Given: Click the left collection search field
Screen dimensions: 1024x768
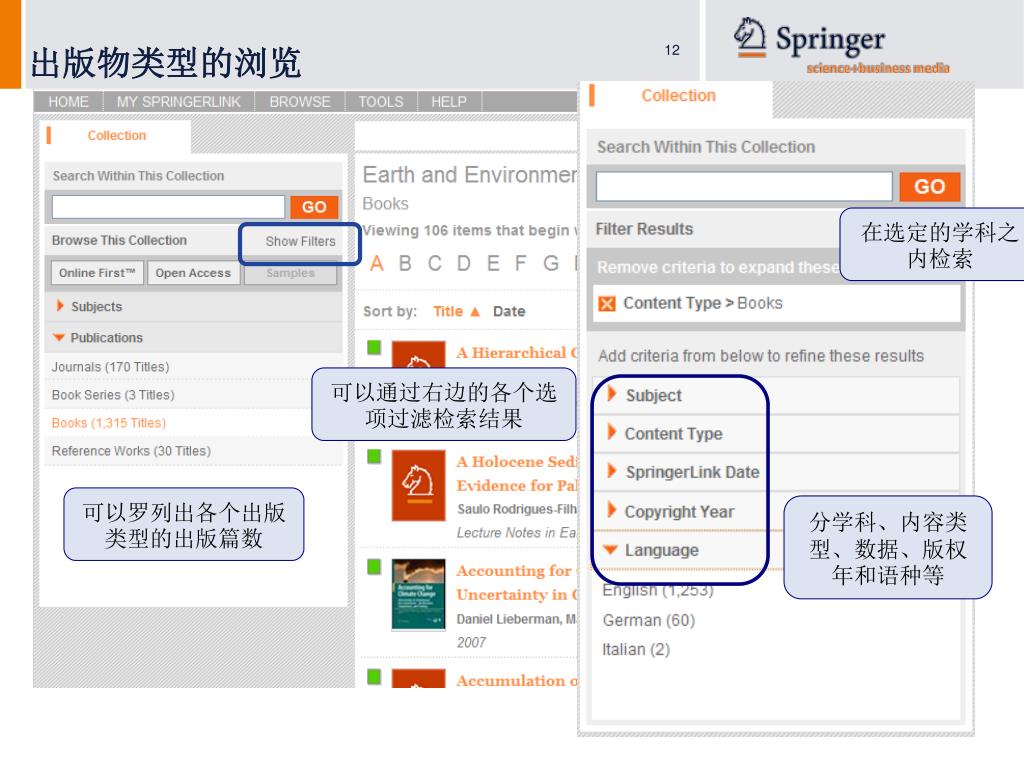Looking at the screenshot, I should click(x=168, y=207).
